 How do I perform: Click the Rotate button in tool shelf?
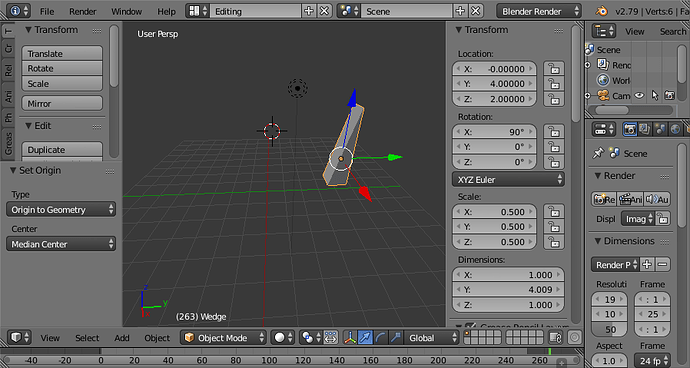(x=62, y=68)
